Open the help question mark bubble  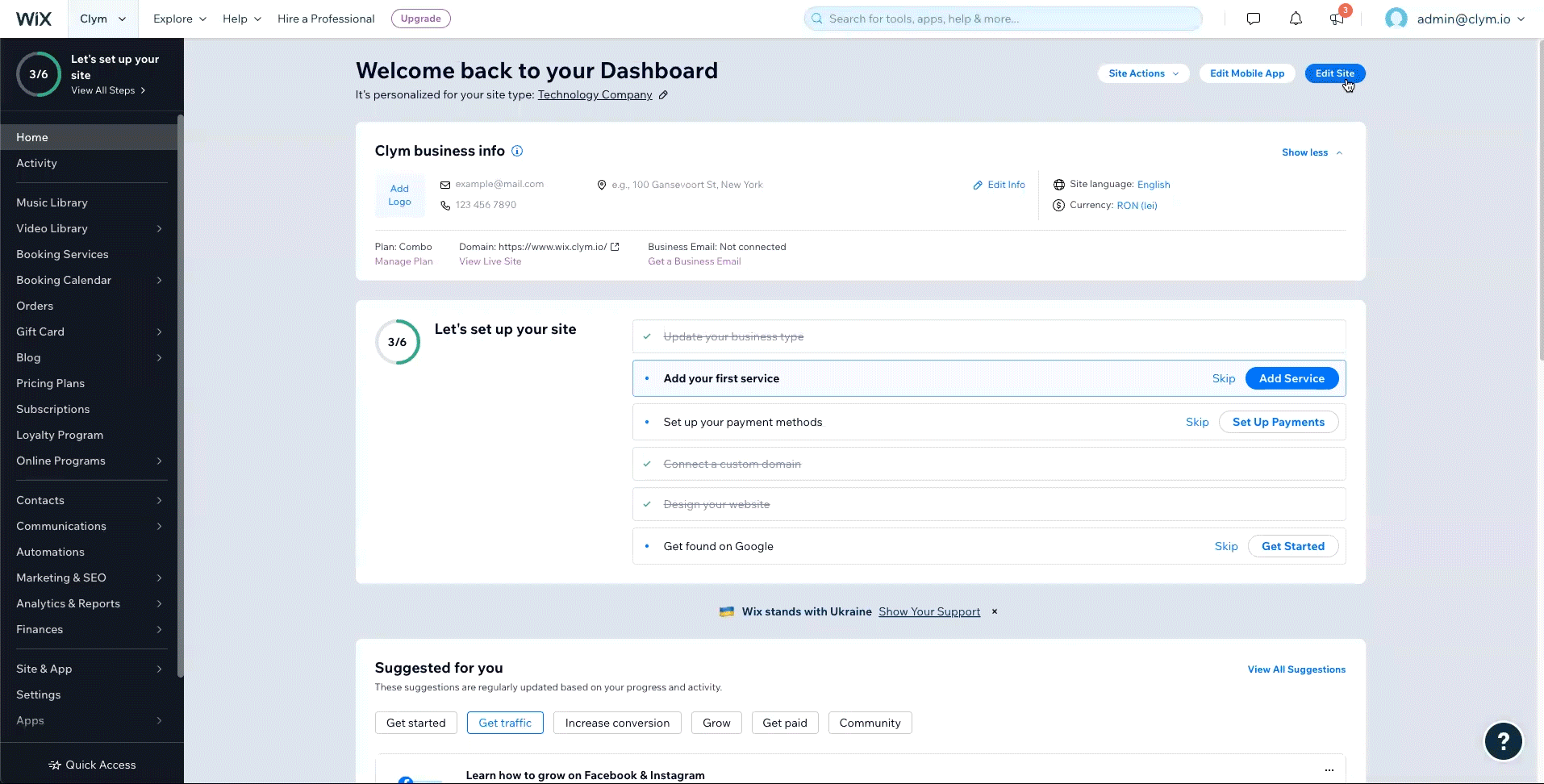click(1504, 741)
